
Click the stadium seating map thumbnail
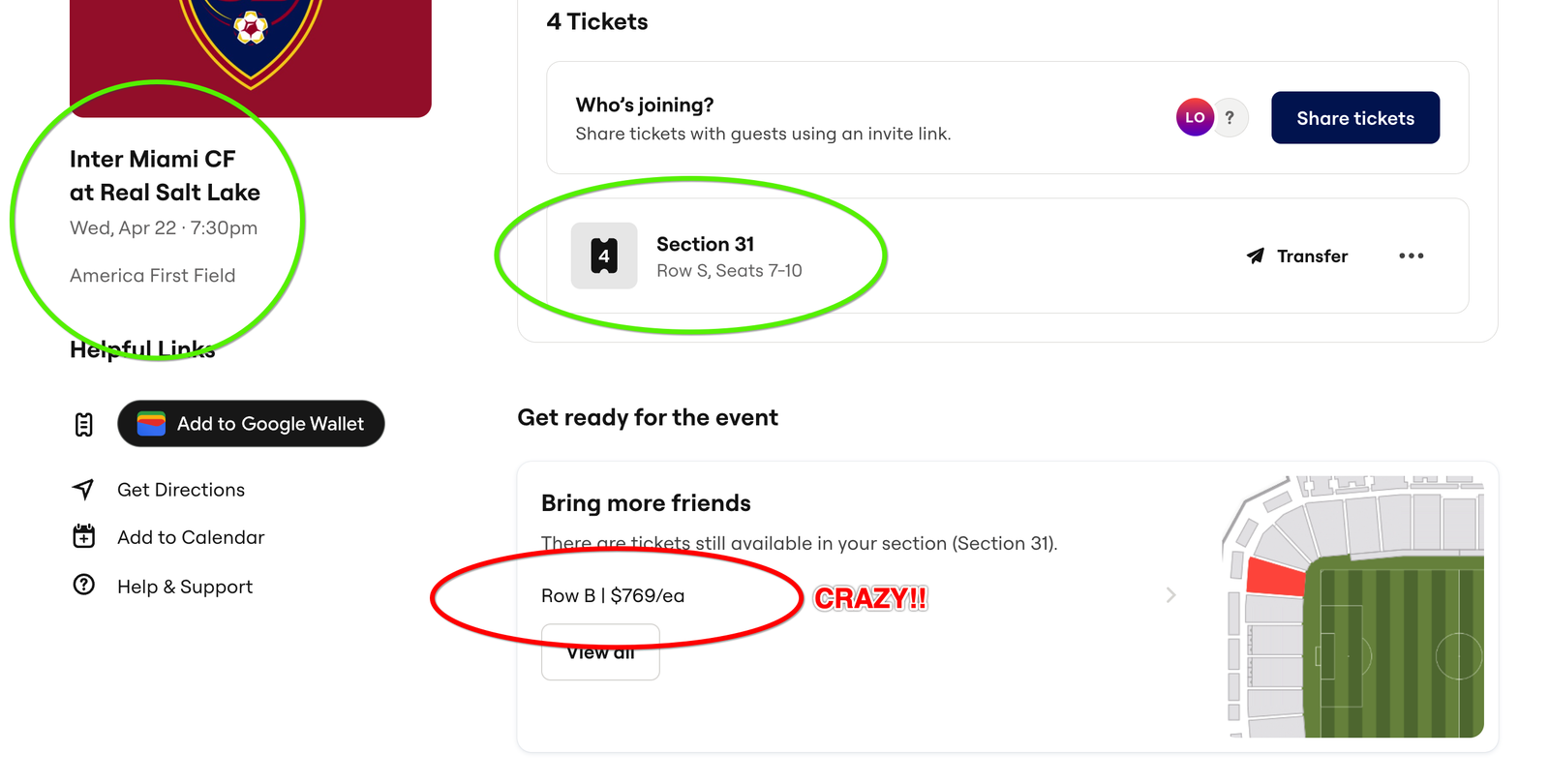[1355, 607]
